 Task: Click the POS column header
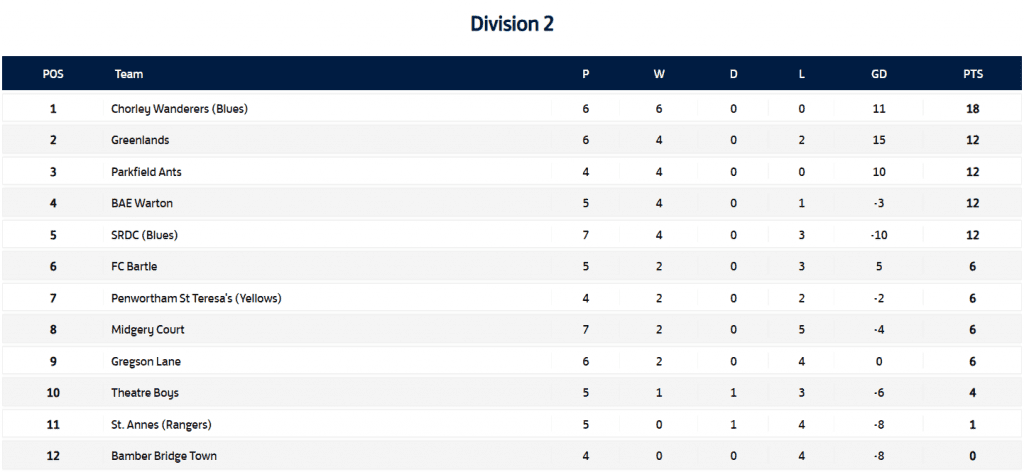pos(53,74)
